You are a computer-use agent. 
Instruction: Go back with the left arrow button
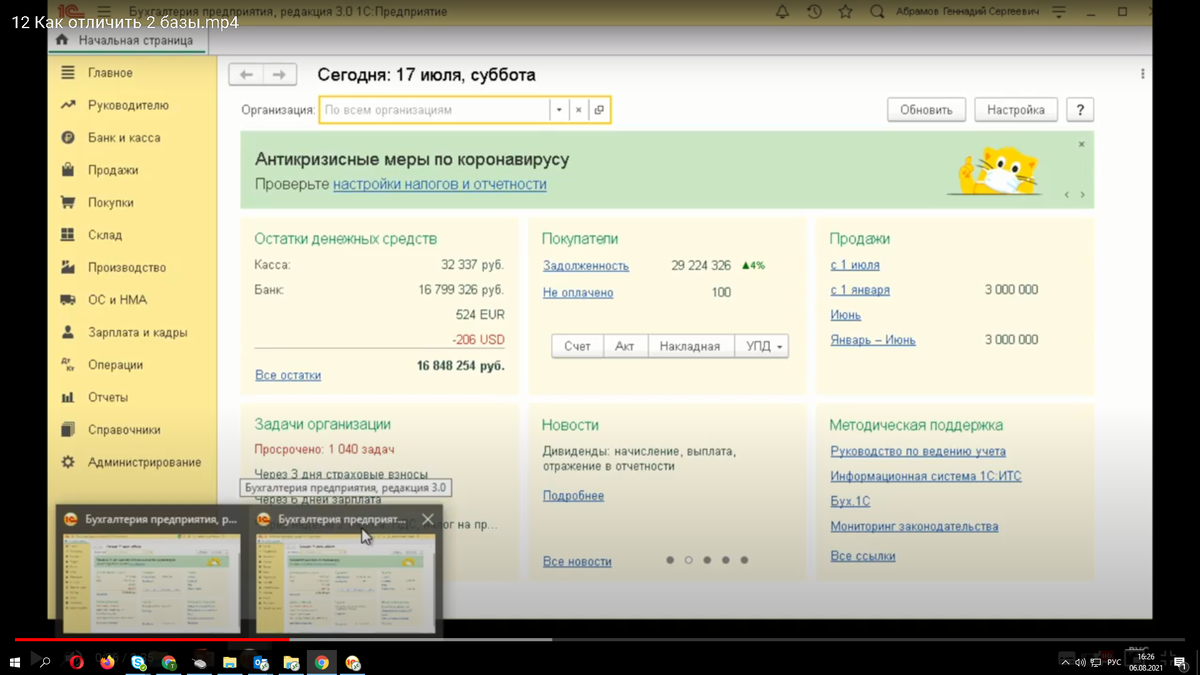[x=246, y=75]
